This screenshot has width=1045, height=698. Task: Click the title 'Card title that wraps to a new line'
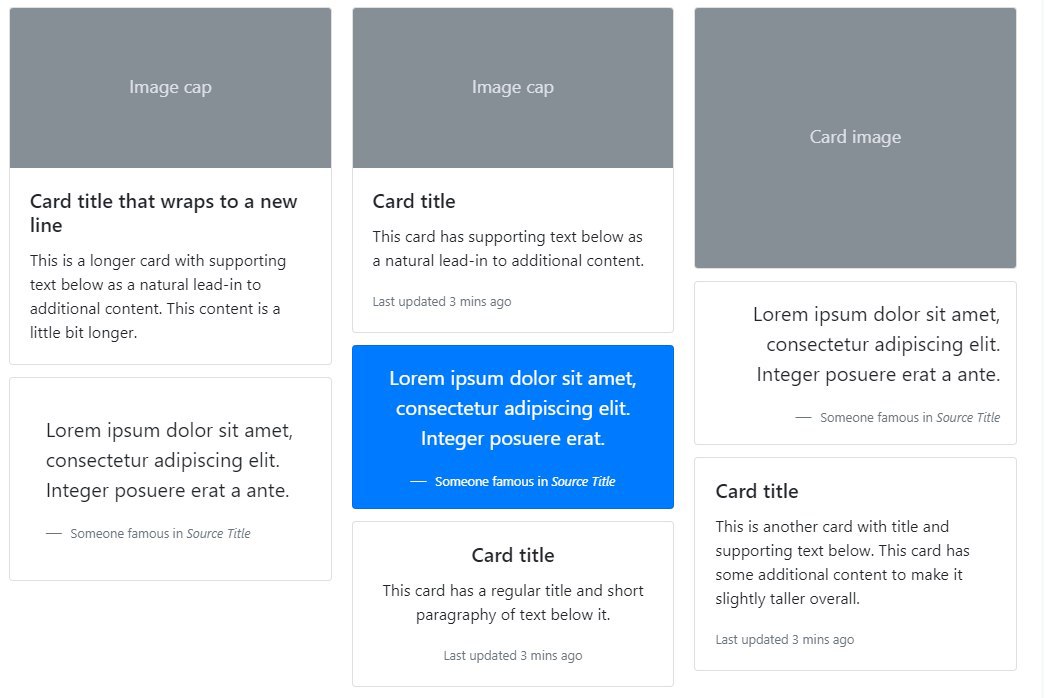click(x=163, y=213)
